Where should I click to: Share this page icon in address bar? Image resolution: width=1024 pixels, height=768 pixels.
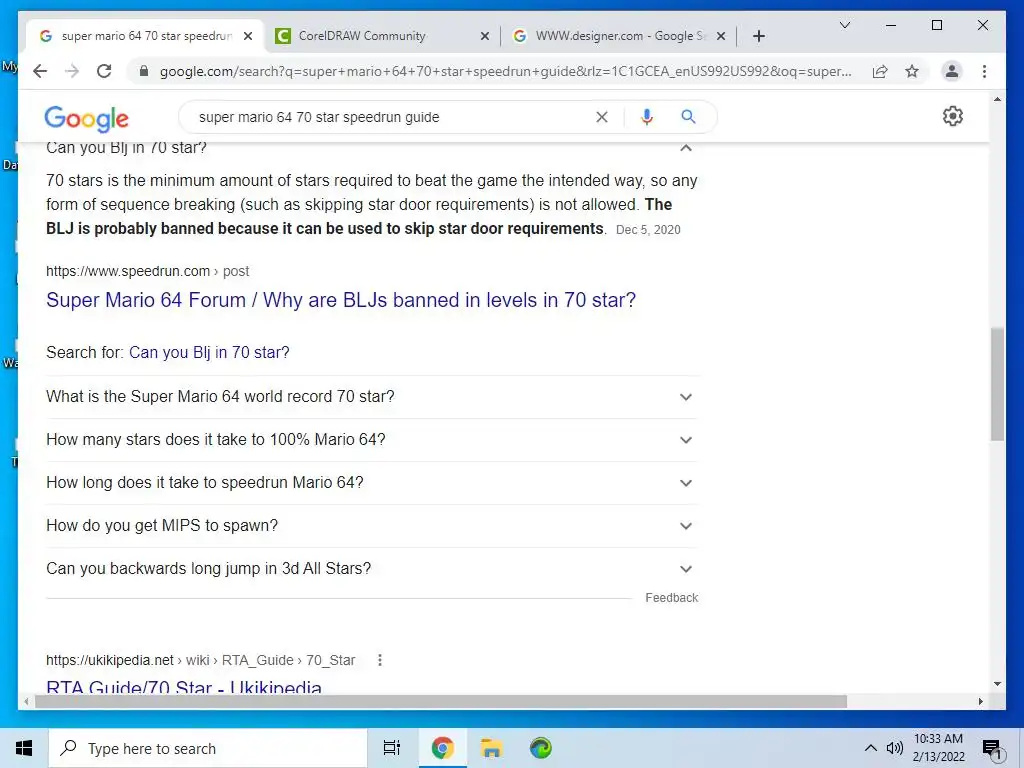[x=880, y=71]
